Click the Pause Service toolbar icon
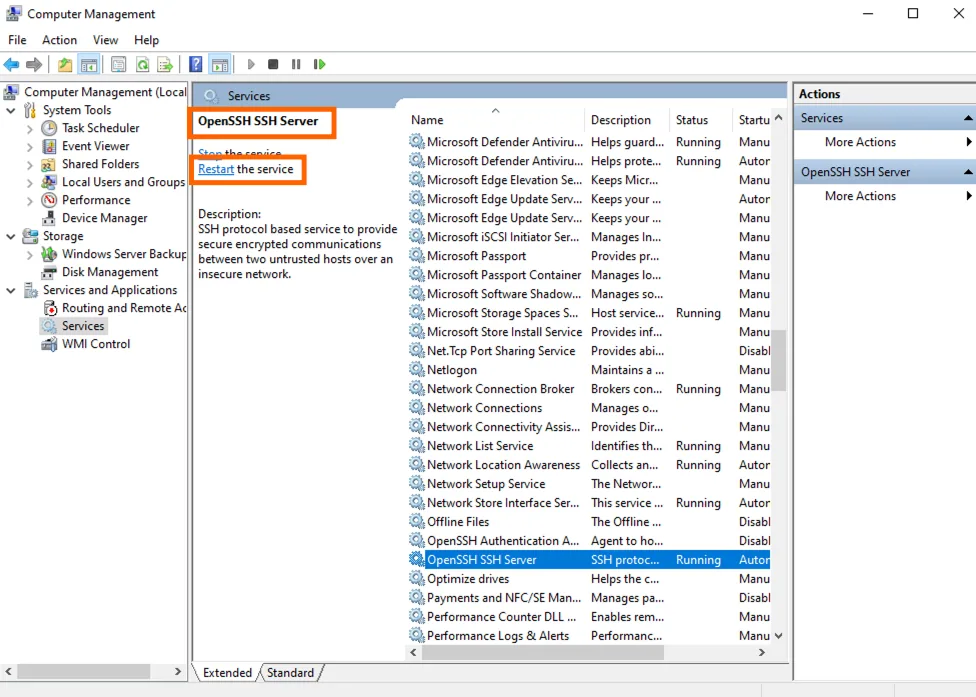This screenshot has width=976, height=697. (x=296, y=64)
